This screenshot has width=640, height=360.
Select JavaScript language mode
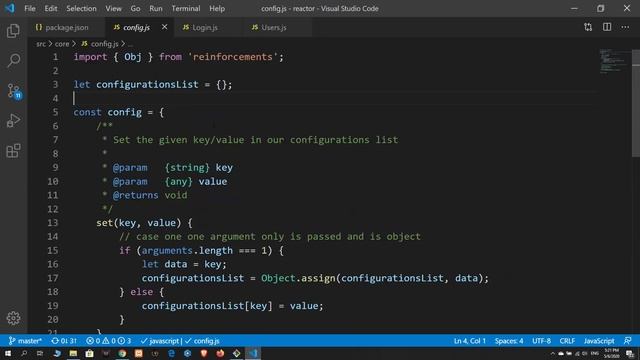(x=599, y=341)
